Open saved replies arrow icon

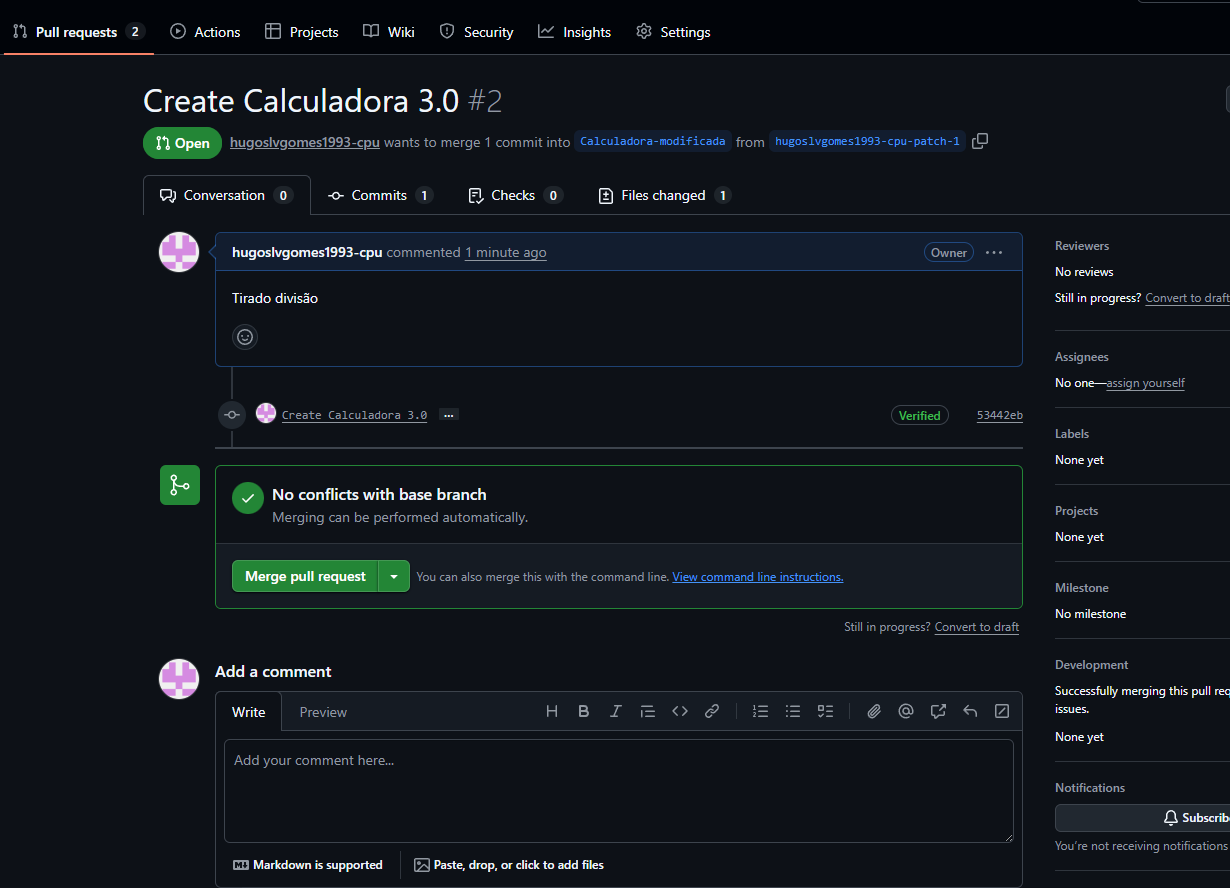click(x=970, y=711)
